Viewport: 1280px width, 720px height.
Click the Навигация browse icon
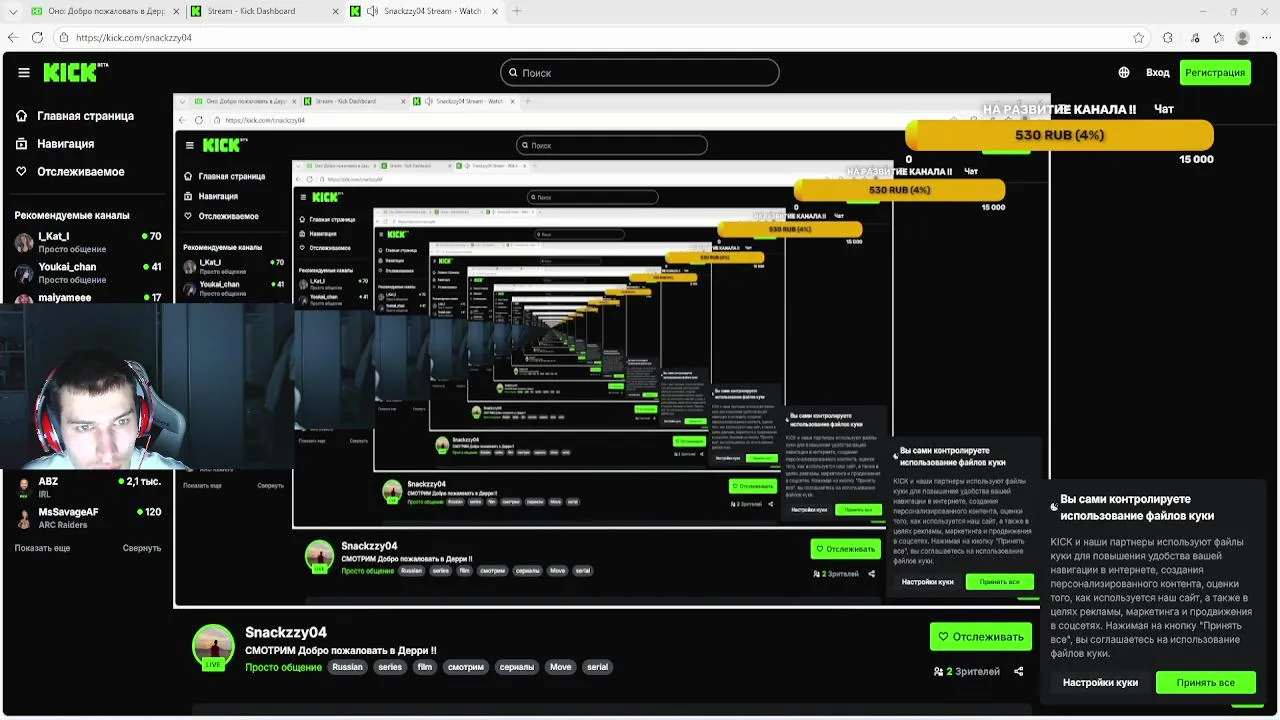pyautogui.click(x=21, y=144)
